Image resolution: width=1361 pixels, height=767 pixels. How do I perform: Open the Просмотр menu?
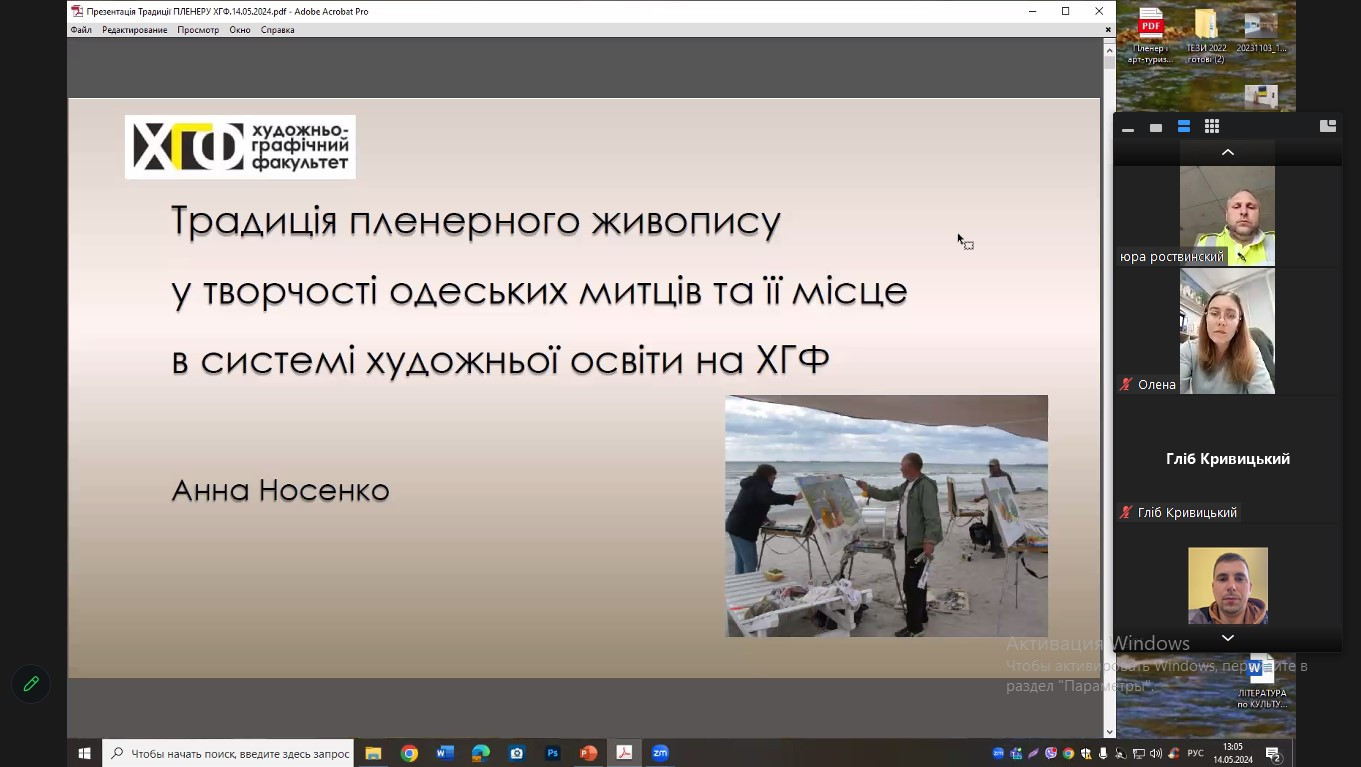pyautogui.click(x=198, y=30)
